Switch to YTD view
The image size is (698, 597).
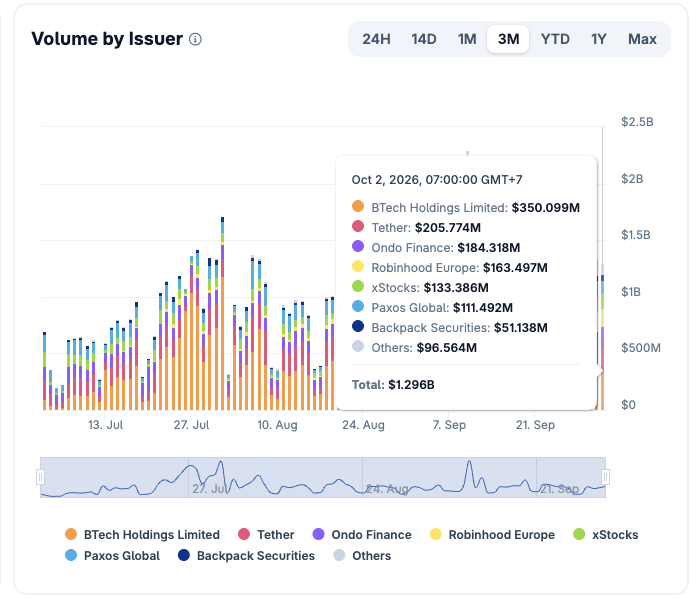click(x=555, y=39)
